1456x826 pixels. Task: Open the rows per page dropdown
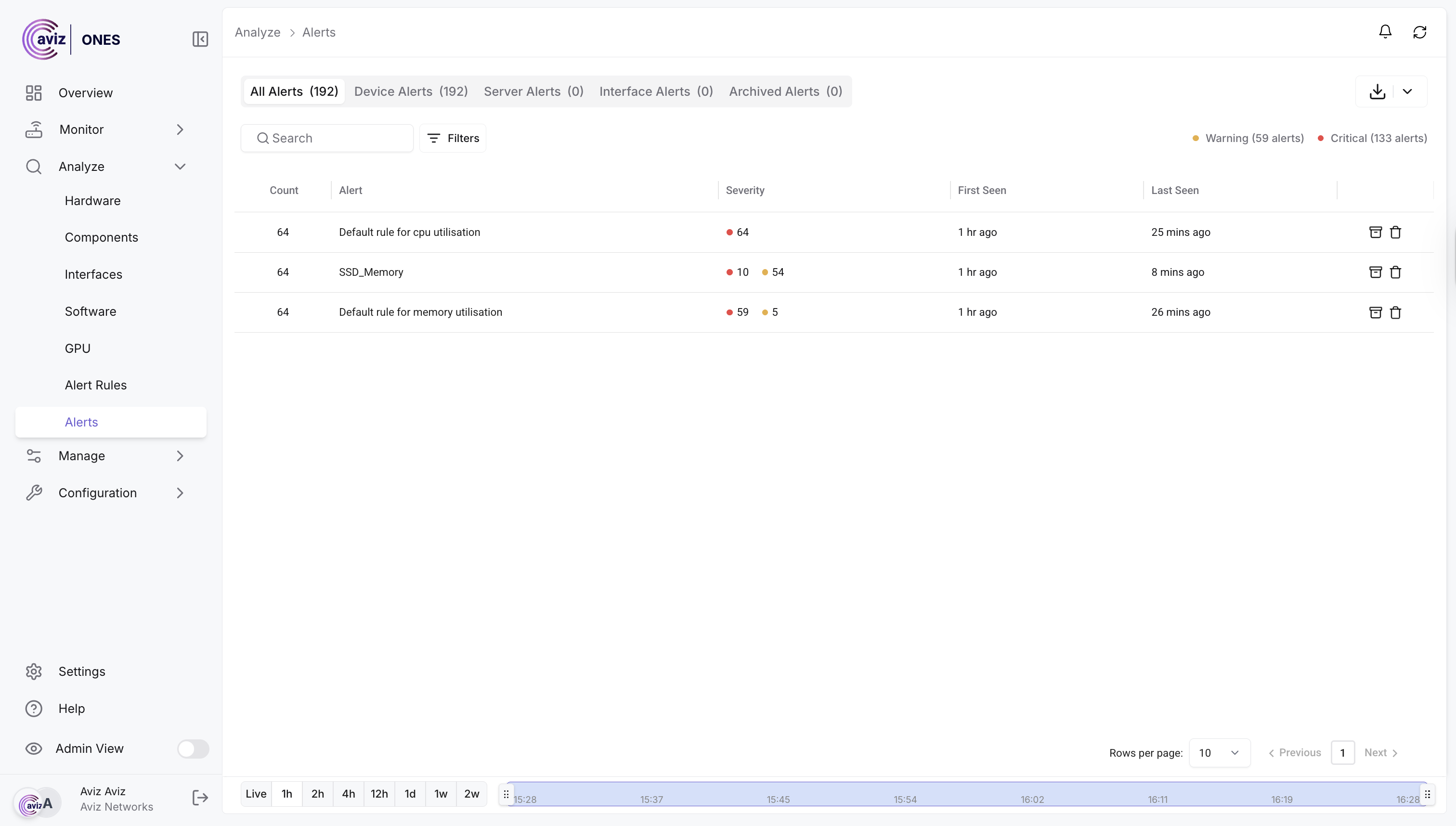[x=1220, y=753]
